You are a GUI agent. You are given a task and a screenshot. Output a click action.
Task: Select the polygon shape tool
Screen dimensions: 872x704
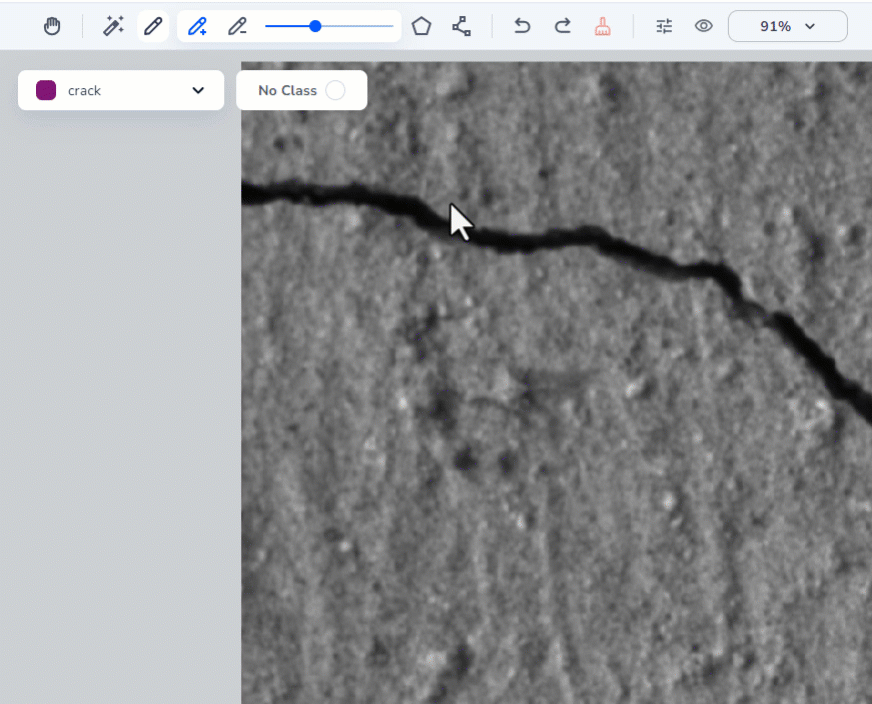[422, 26]
